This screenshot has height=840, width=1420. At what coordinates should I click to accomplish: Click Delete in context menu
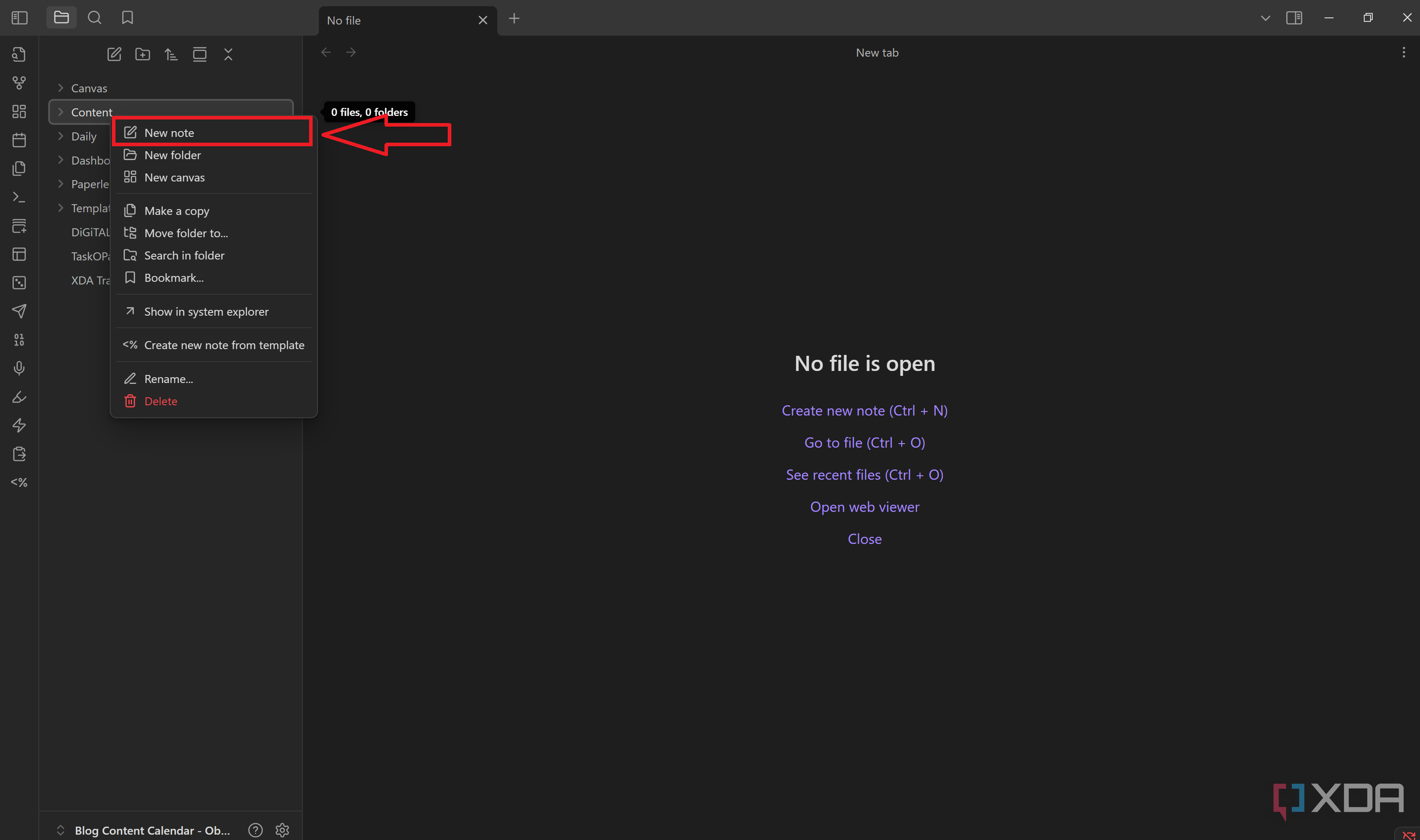(x=214, y=401)
